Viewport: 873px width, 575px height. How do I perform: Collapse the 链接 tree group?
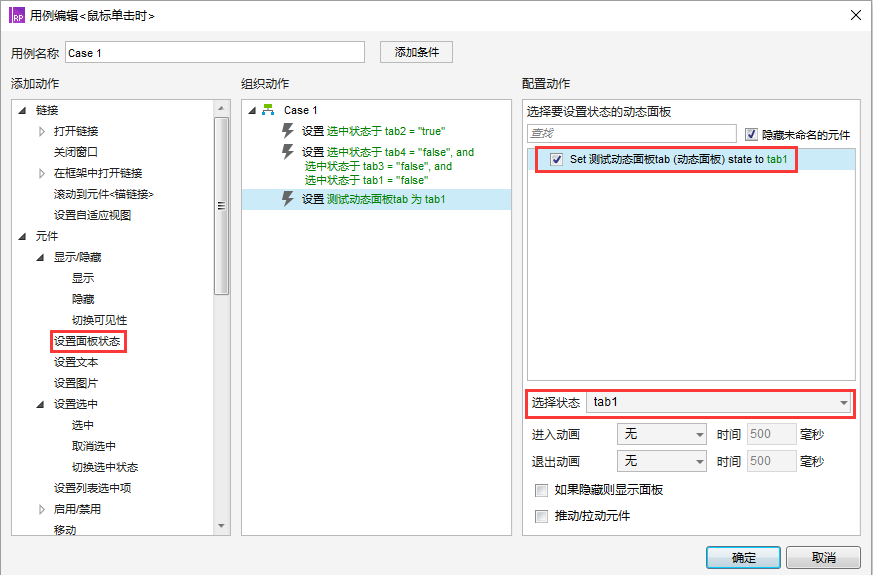(22, 110)
